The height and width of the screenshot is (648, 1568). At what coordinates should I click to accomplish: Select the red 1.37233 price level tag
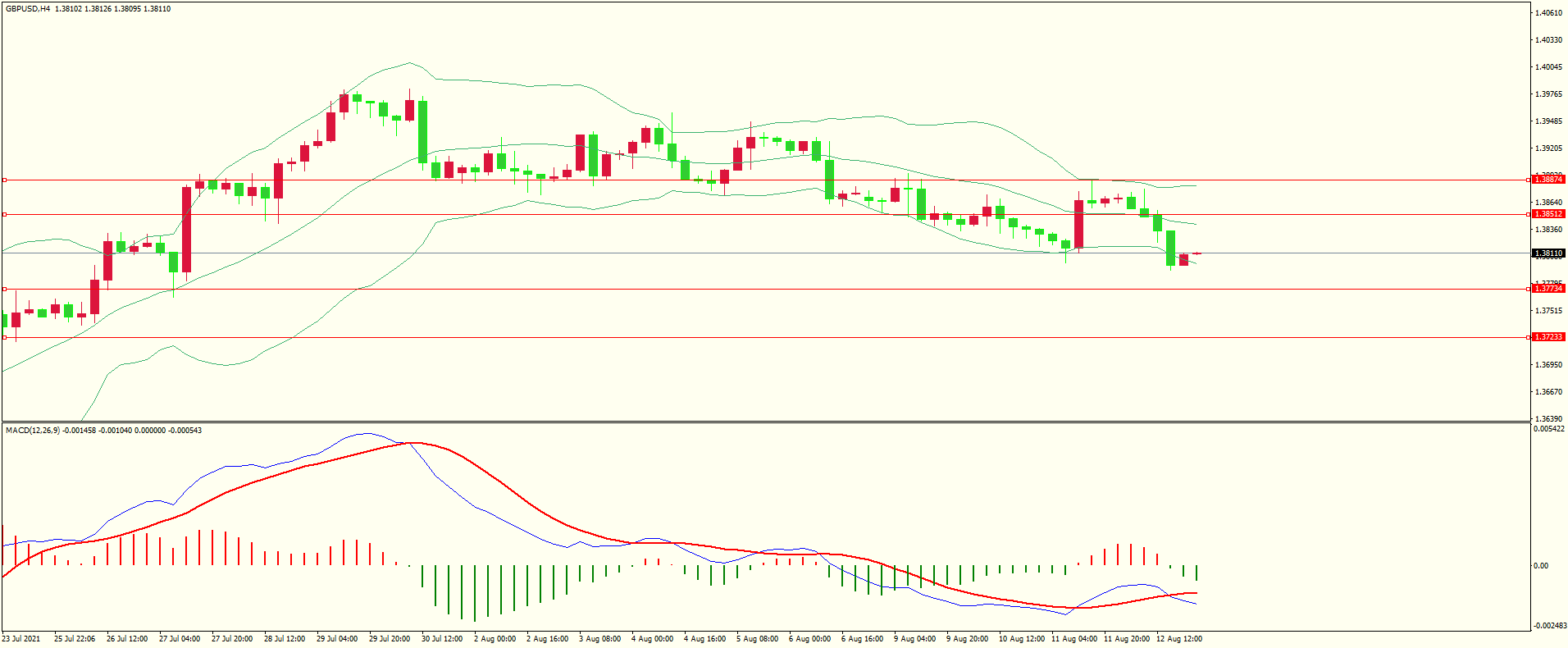(x=1548, y=337)
